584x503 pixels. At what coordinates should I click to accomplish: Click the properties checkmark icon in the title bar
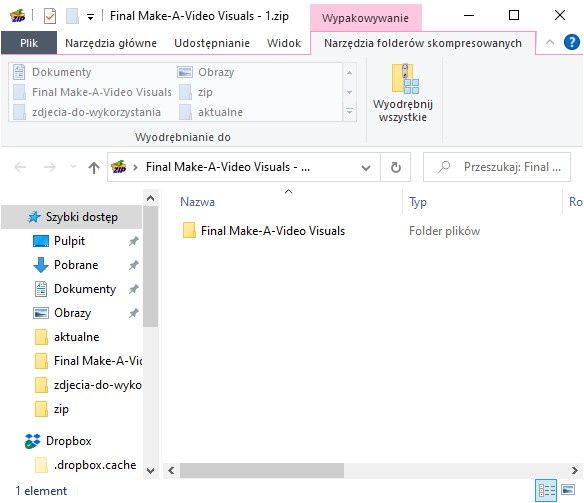pos(50,16)
